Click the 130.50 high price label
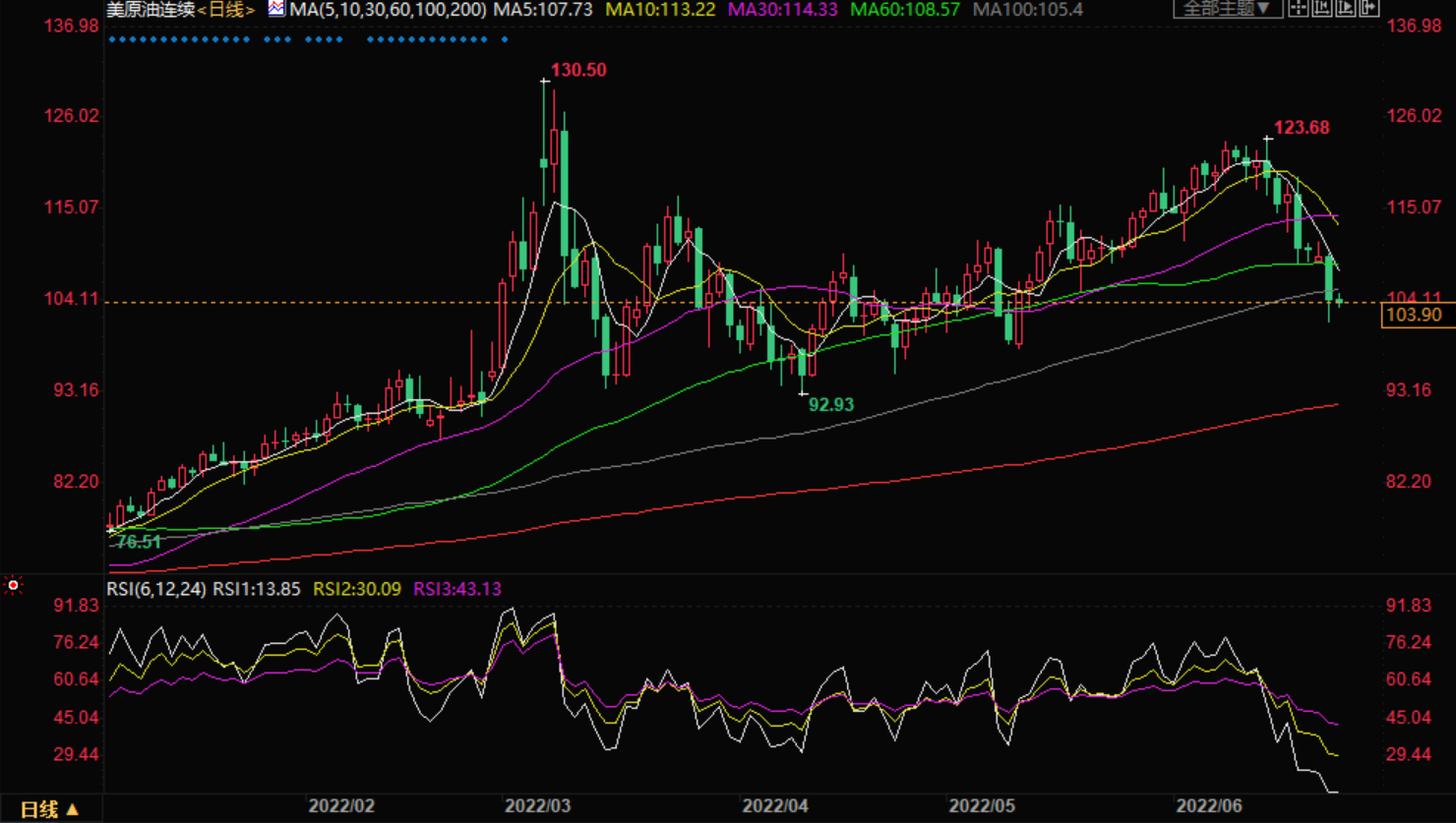This screenshot has height=823, width=1456. tap(578, 71)
